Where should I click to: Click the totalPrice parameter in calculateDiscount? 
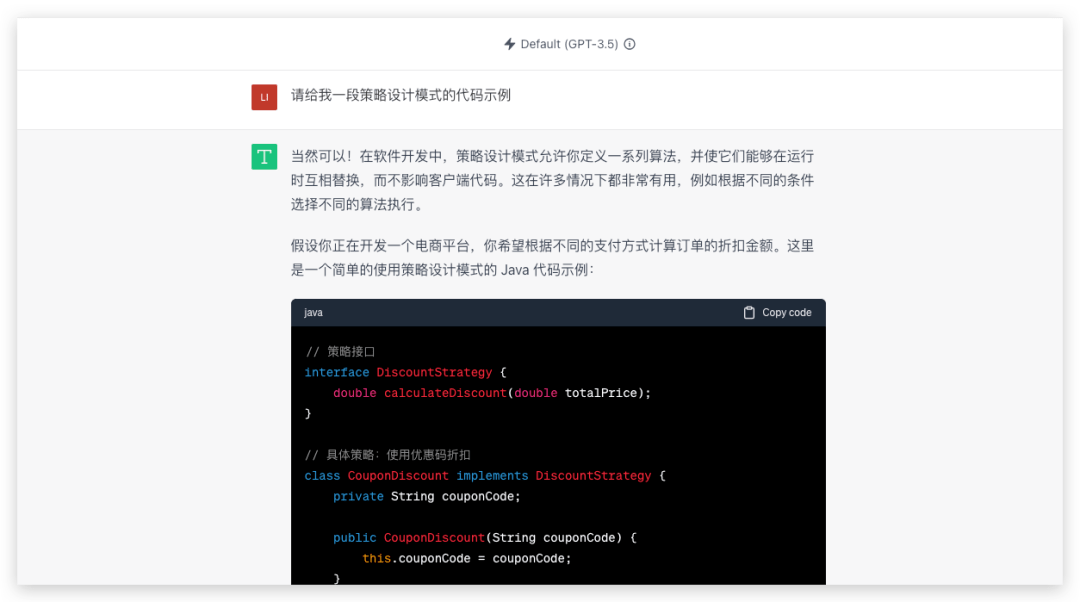point(604,393)
